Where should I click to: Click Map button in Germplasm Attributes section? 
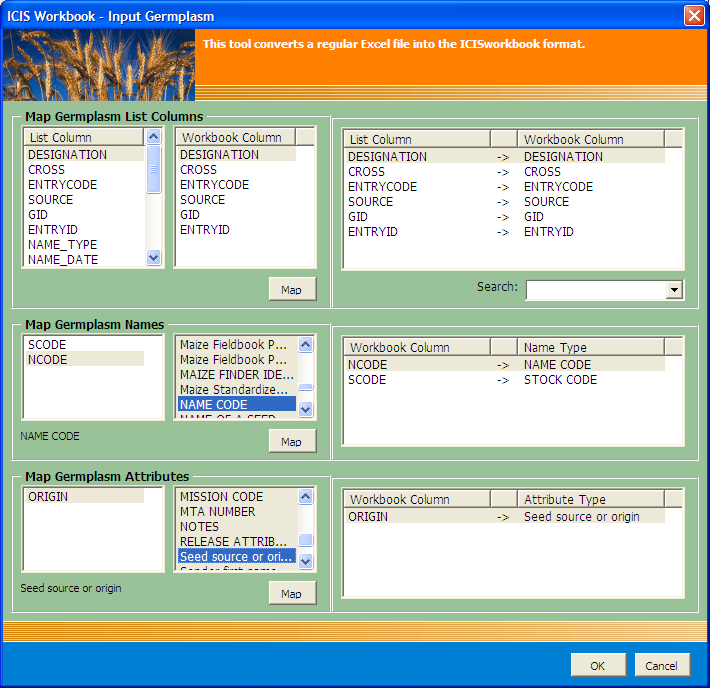(292, 593)
